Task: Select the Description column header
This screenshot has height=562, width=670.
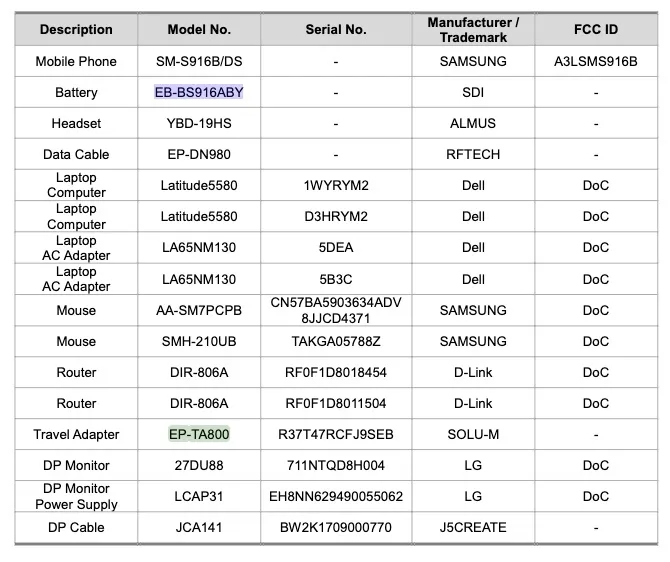Action: click(76, 30)
